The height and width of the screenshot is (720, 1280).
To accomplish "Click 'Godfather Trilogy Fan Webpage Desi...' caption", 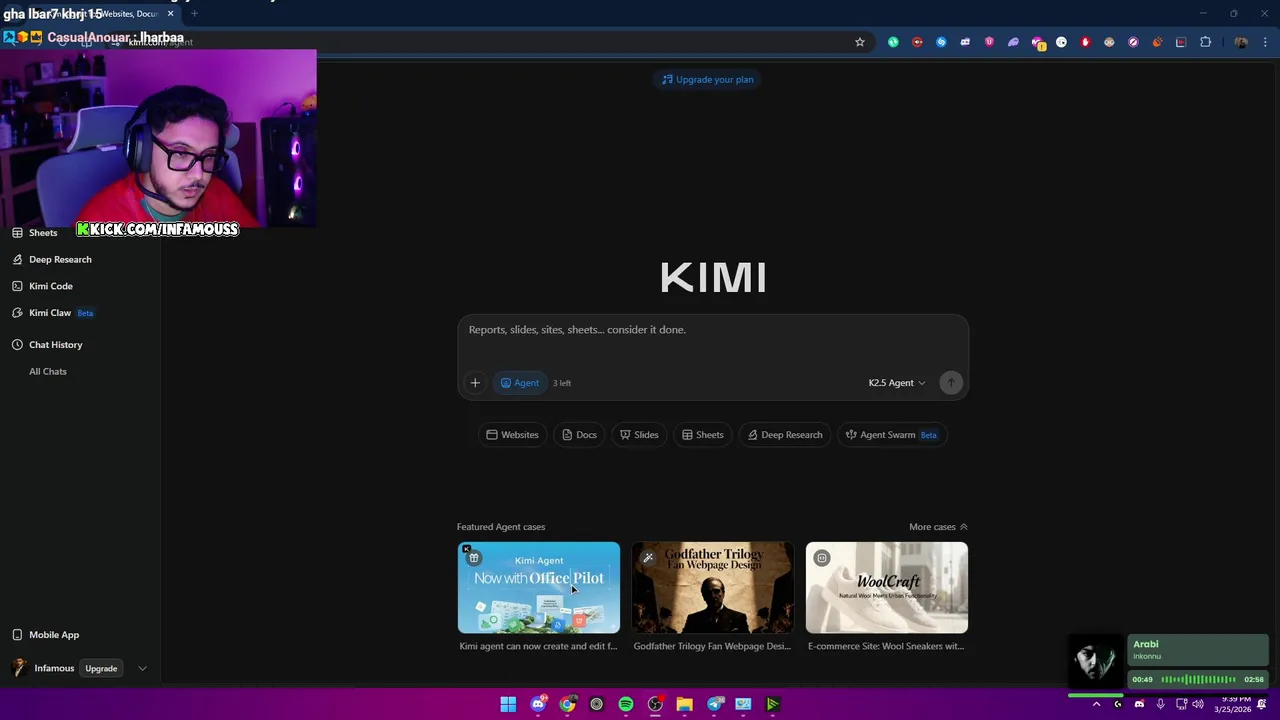I will (x=712, y=646).
